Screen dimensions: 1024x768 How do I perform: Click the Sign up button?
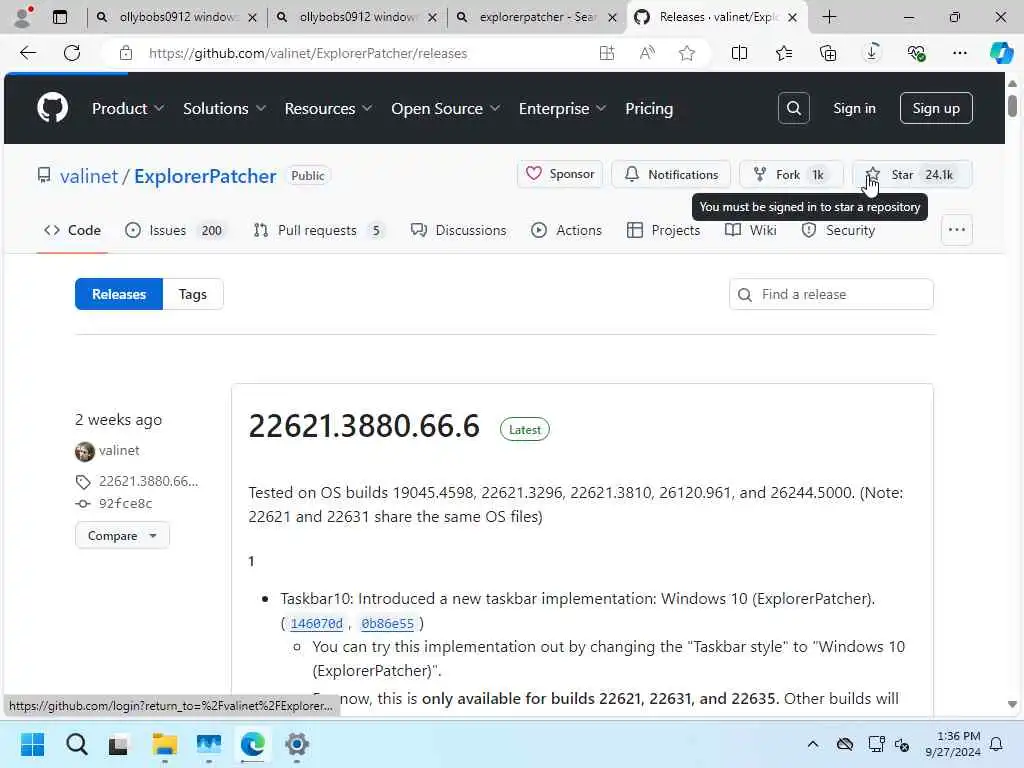936,108
